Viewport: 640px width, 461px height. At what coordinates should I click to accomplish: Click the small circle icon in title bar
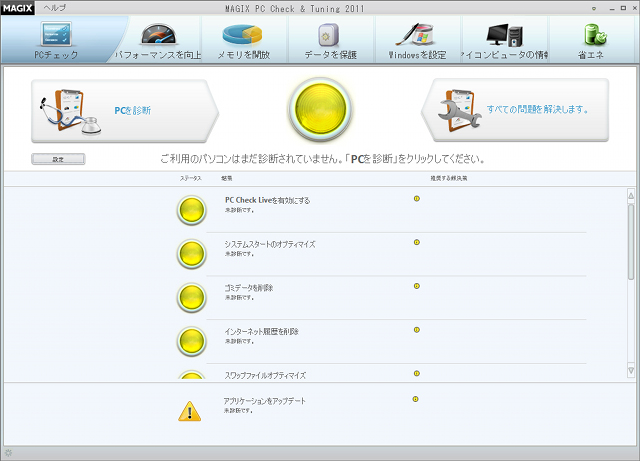[x=594, y=8]
